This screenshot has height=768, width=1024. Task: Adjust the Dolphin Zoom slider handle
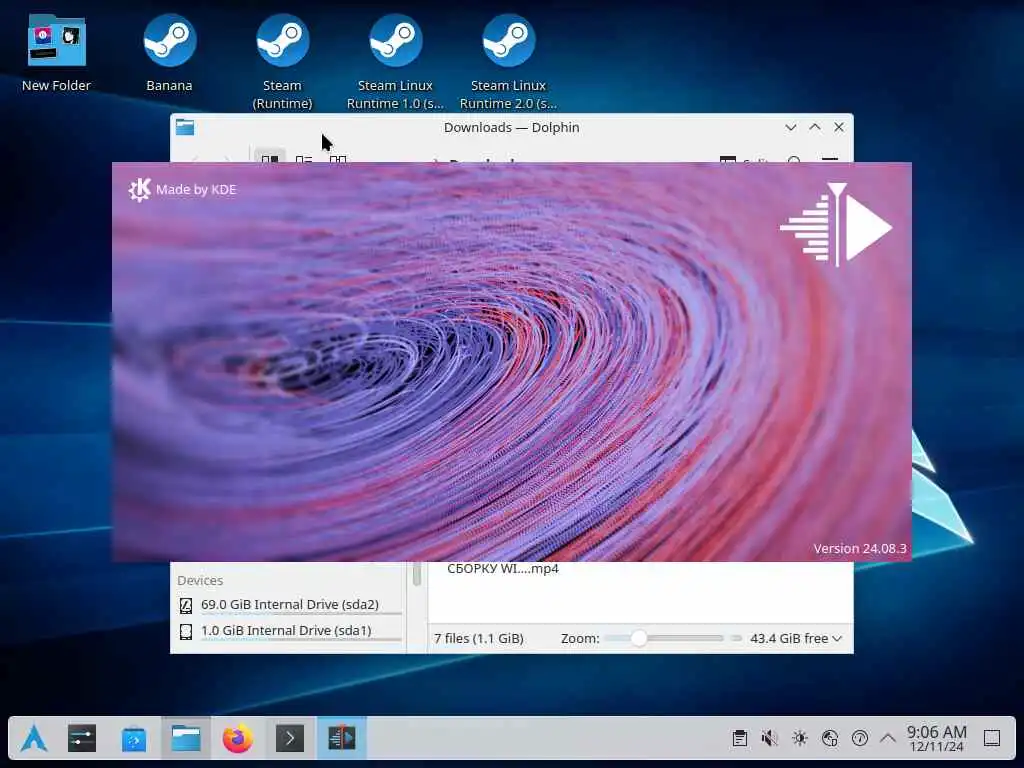click(x=639, y=638)
